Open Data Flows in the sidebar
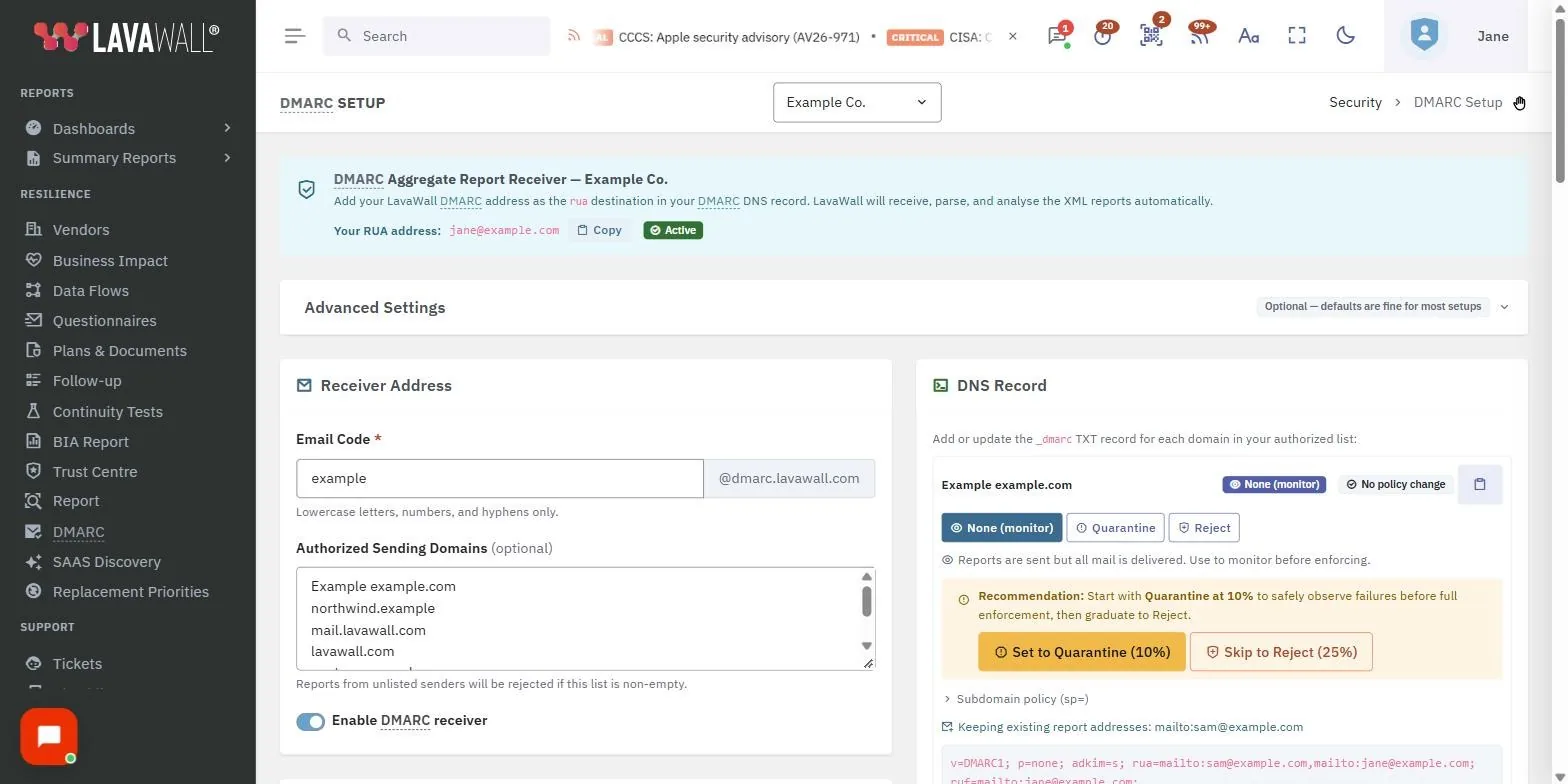Viewport: 1568px width, 784px height. tap(90, 291)
